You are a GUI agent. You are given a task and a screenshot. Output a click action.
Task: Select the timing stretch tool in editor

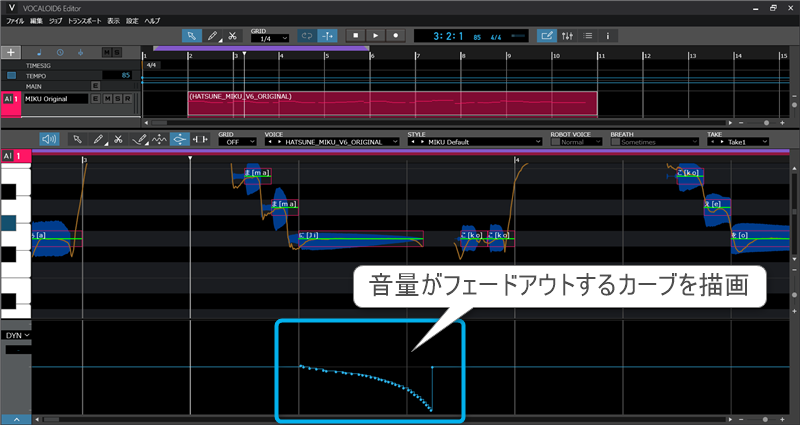coord(200,139)
